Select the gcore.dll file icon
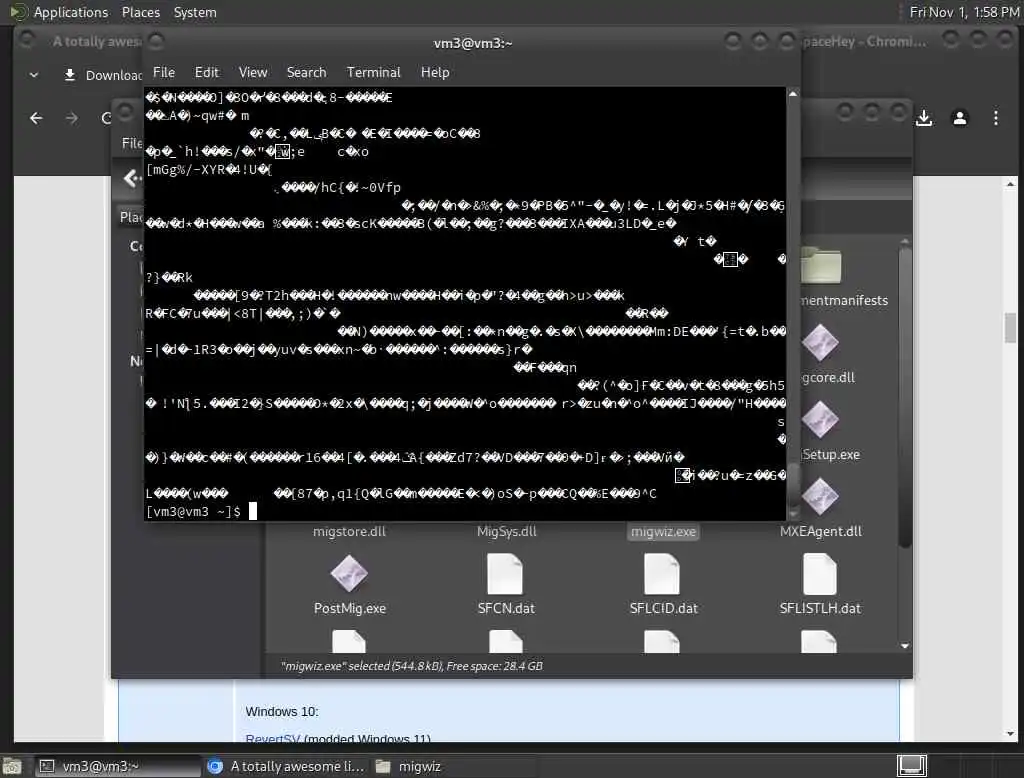Image resolution: width=1024 pixels, height=778 pixels. 820,342
